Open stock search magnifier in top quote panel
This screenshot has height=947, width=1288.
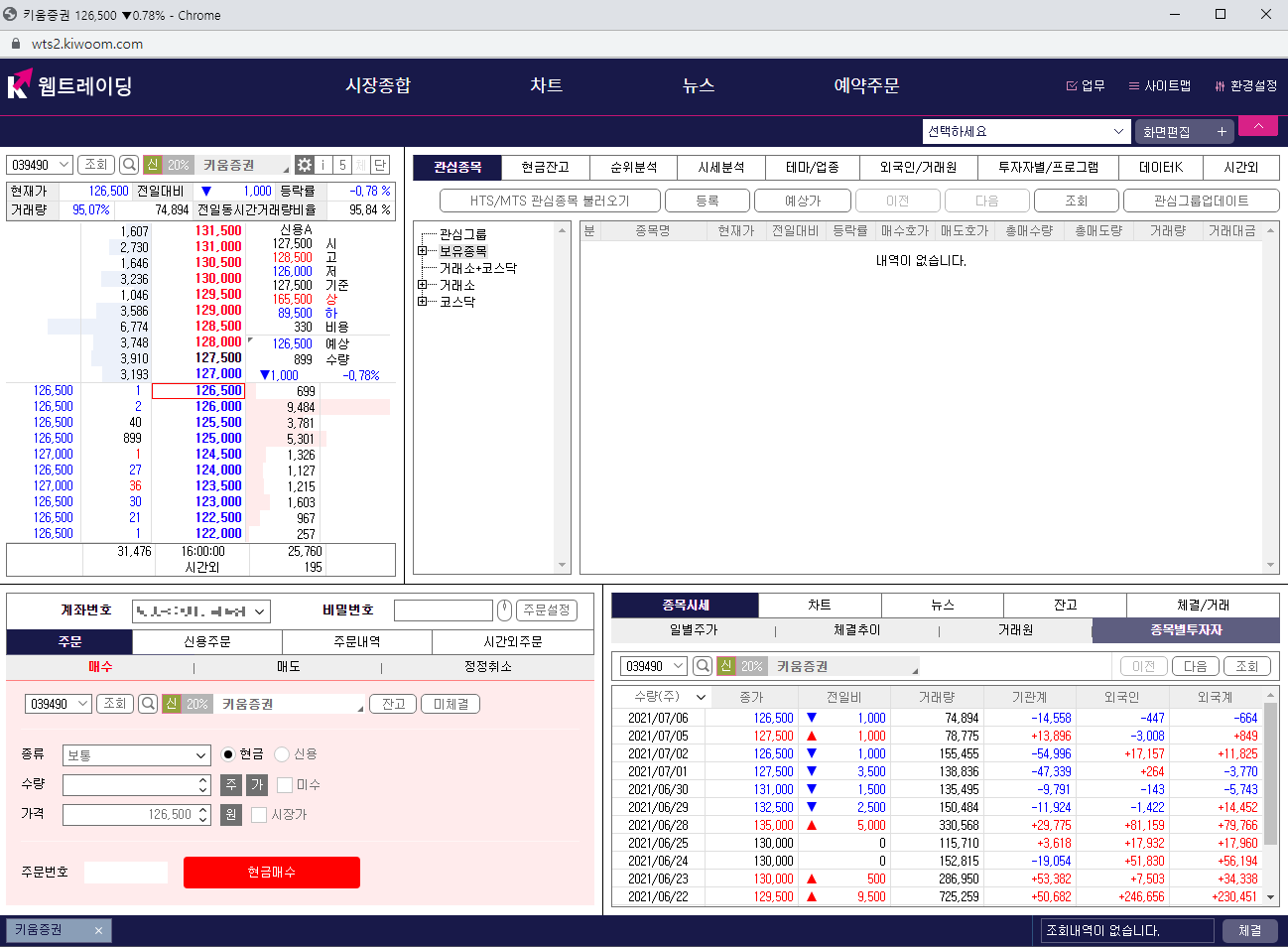[129, 165]
